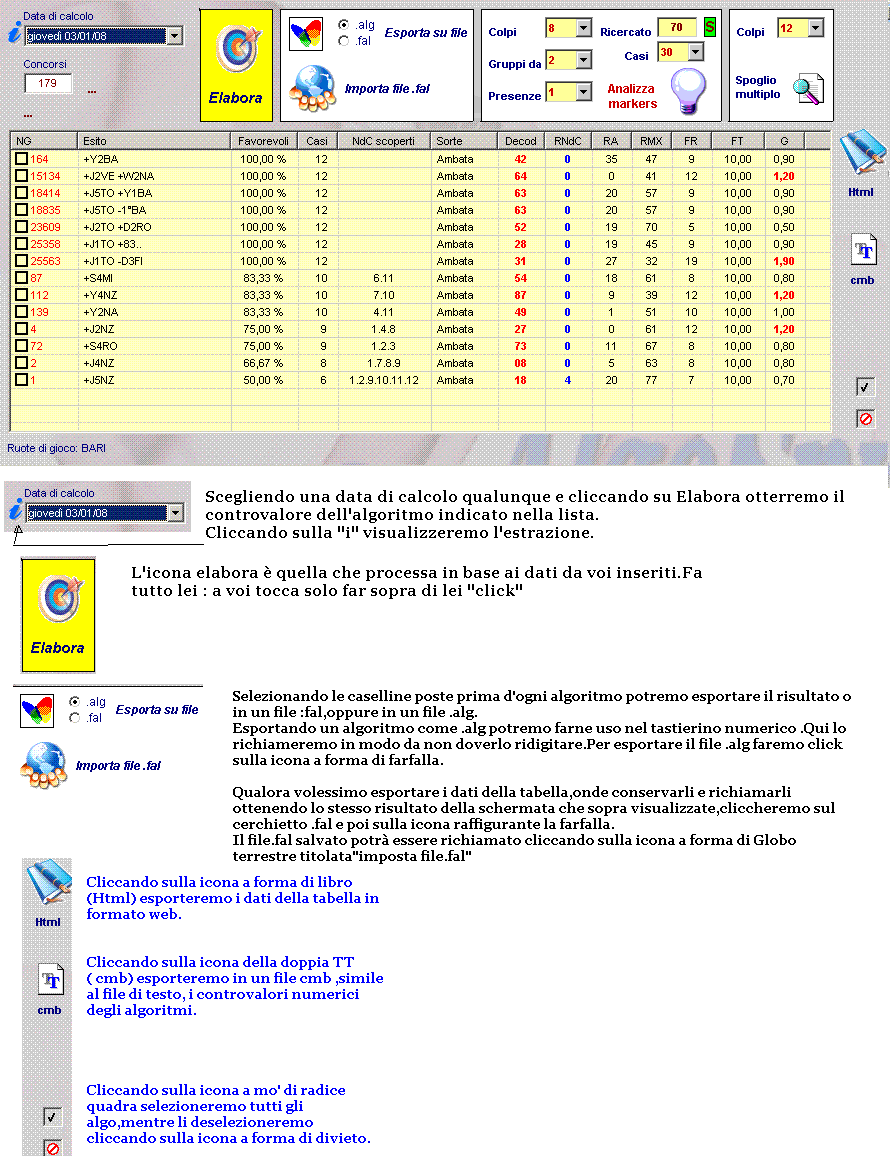Select the .alg radio button in the top toolbar
Viewport: 890px width, 1159px height.
tap(343, 24)
